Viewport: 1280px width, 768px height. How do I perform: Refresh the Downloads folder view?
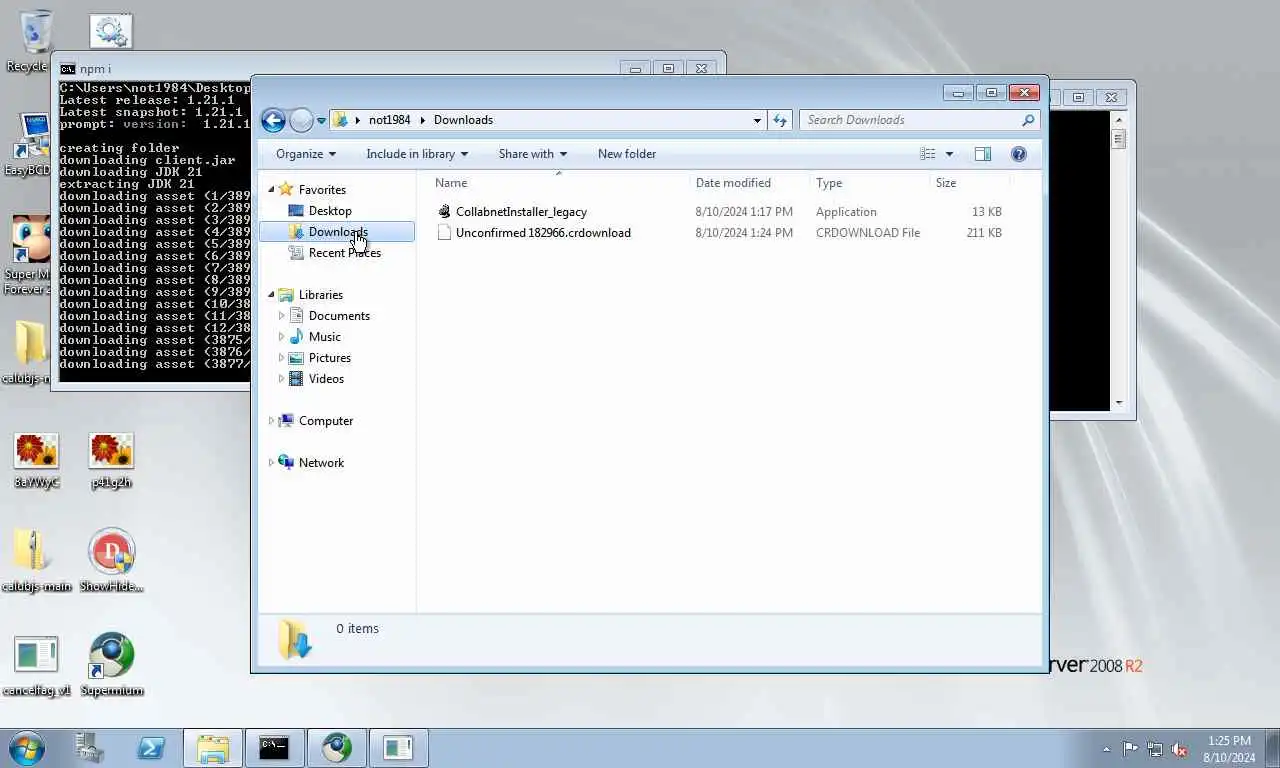(x=780, y=120)
